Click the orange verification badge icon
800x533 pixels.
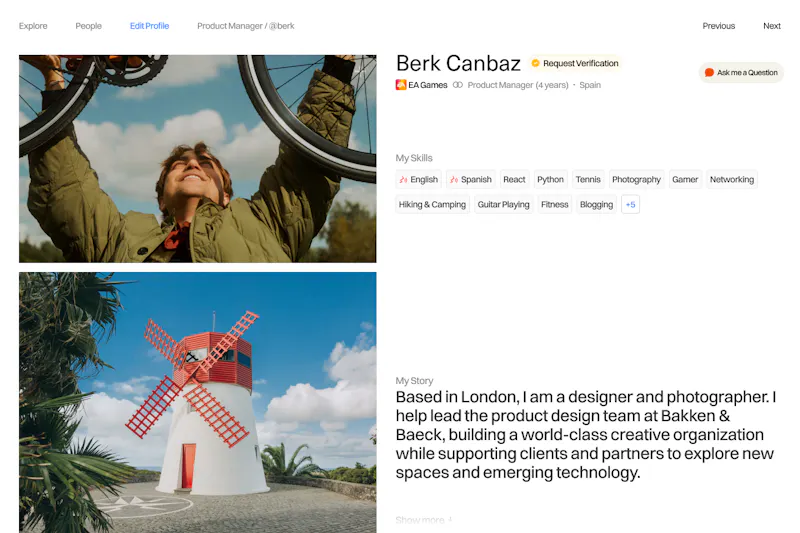pos(535,63)
